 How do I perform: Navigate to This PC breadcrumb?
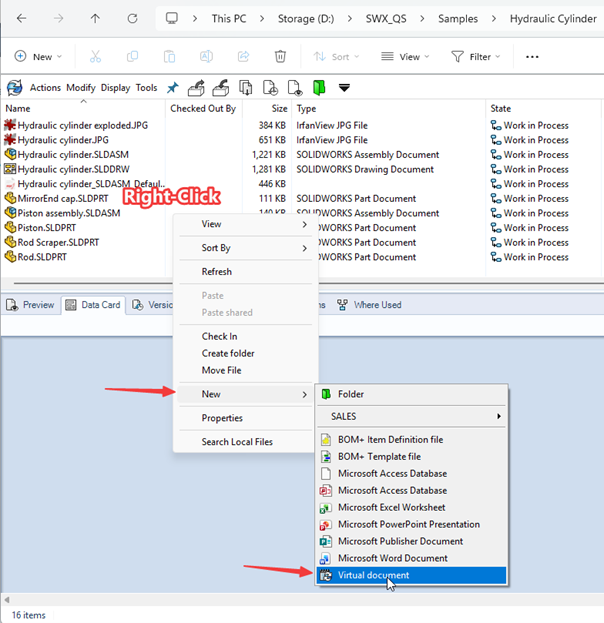(229, 19)
